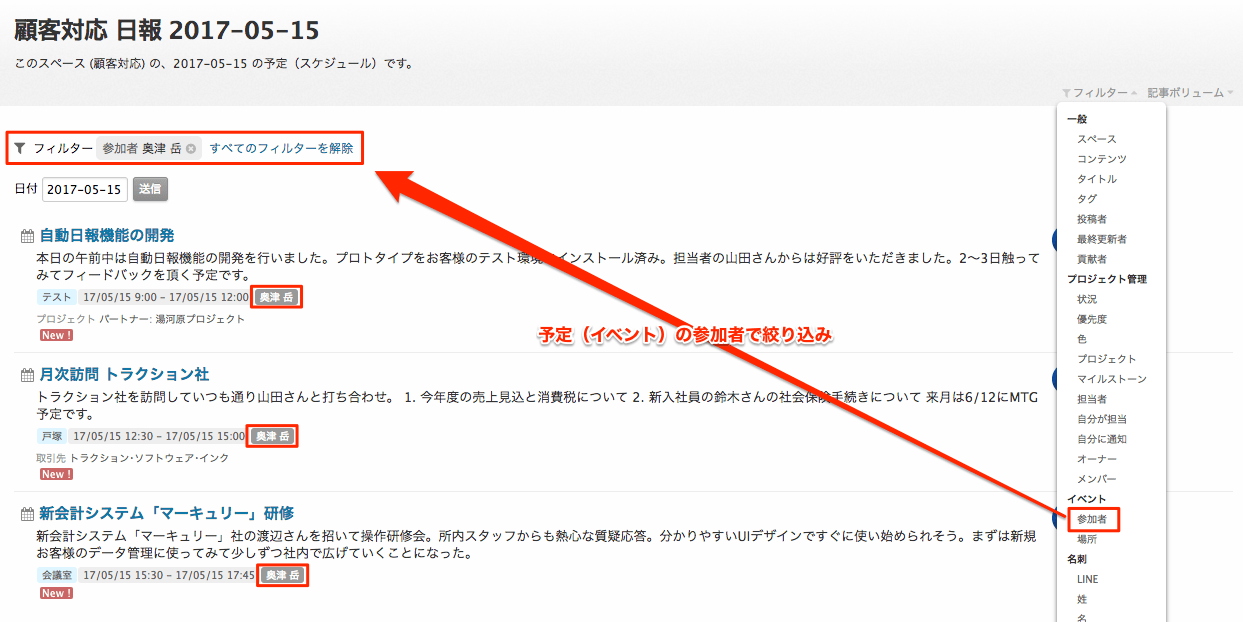Click すべてのフィルターを解除 link
The height and width of the screenshot is (622, 1243).
[x=281, y=148]
